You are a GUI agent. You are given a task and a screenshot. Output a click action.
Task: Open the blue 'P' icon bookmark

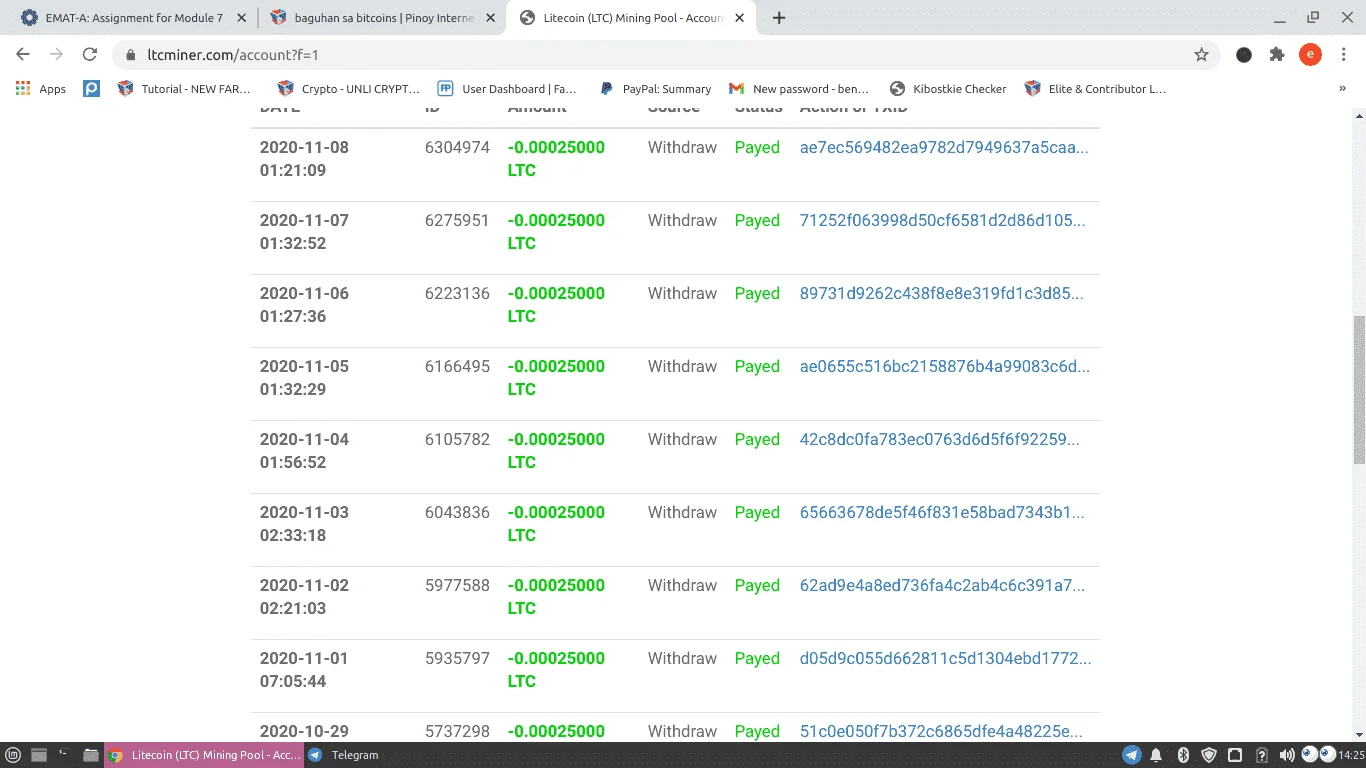[x=91, y=89]
